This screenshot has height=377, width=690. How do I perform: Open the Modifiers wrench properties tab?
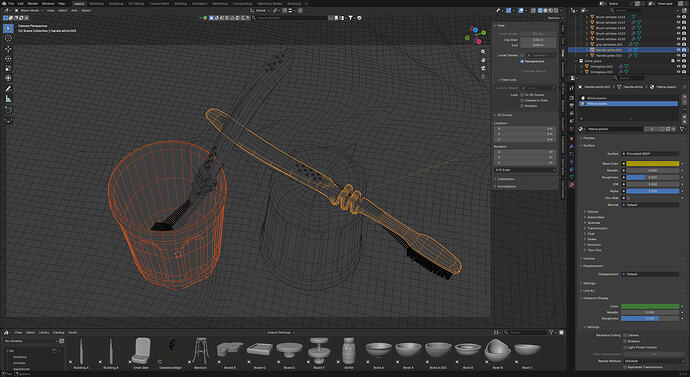pos(572,146)
